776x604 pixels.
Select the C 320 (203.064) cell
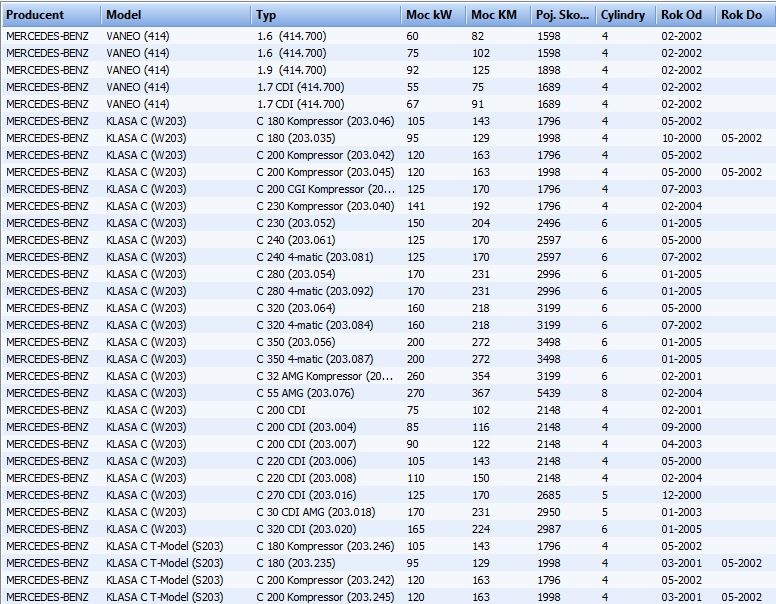(x=295, y=308)
